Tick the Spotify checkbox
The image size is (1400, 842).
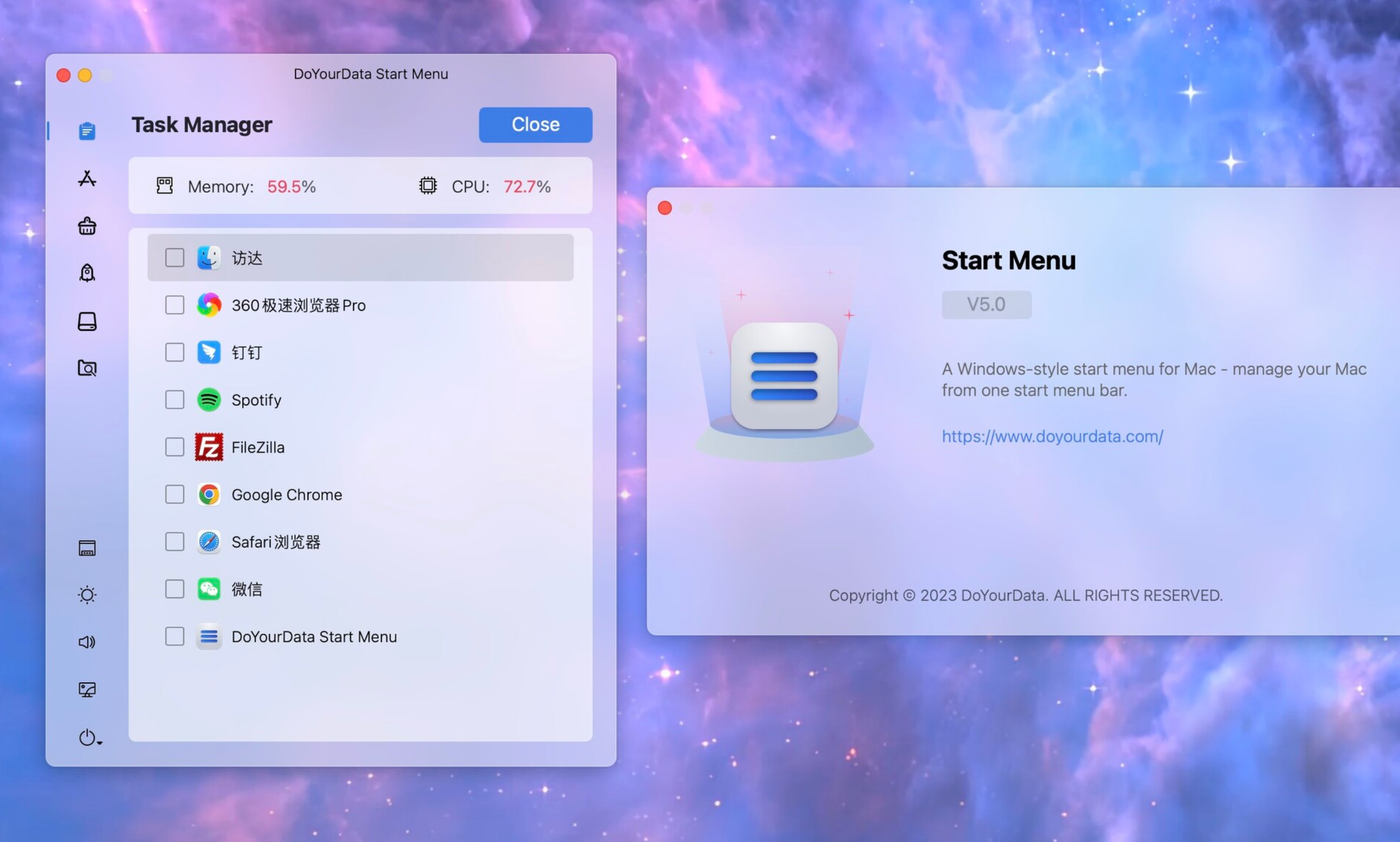click(175, 400)
